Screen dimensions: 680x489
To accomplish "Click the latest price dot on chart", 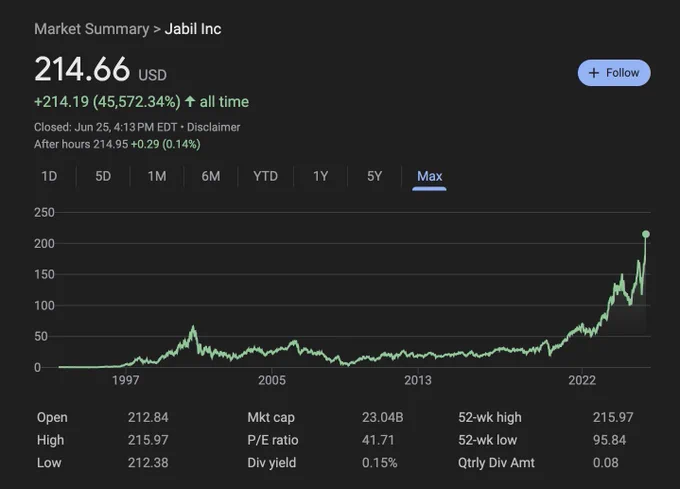I will pos(646,234).
